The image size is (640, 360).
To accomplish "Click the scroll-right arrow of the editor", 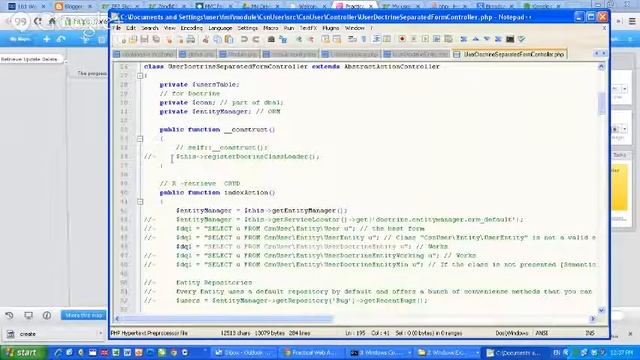I will [x=592, y=318].
